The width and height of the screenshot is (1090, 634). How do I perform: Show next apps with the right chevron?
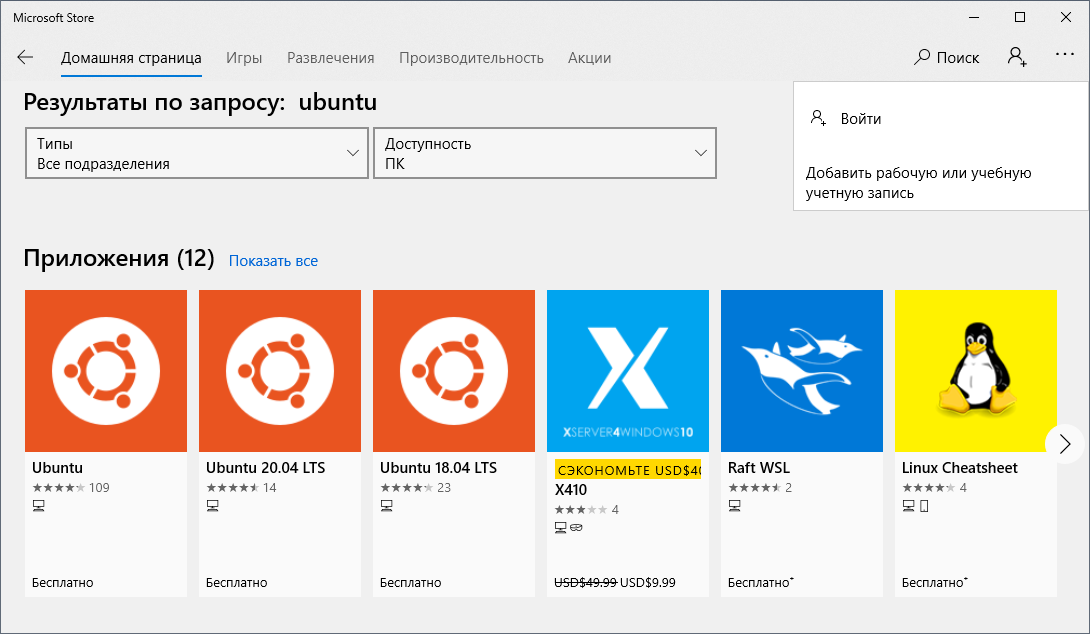click(1064, 444)
